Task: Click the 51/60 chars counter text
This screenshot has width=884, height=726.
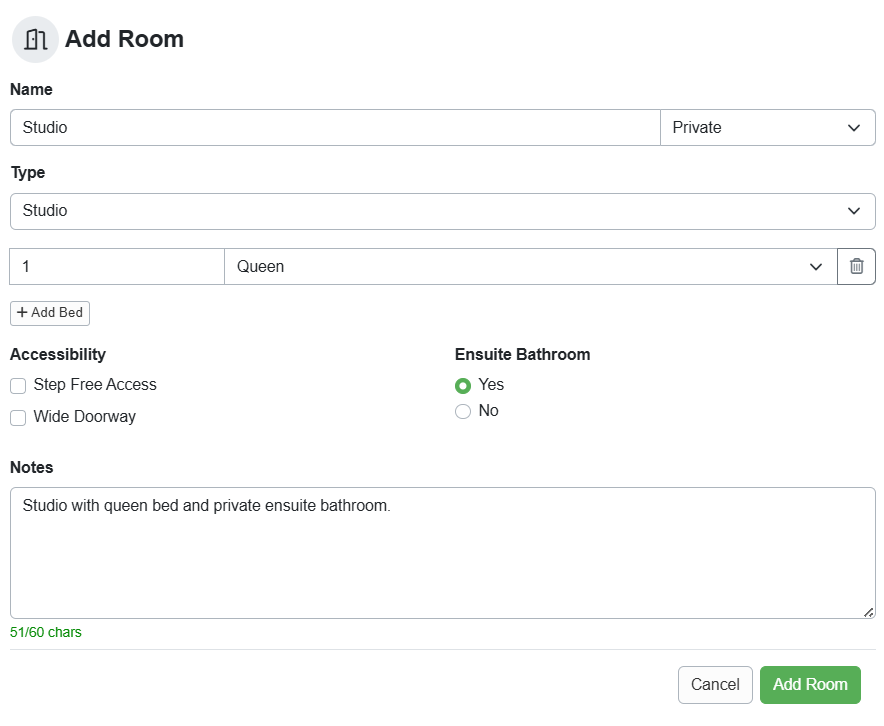Action: (46, 632)
